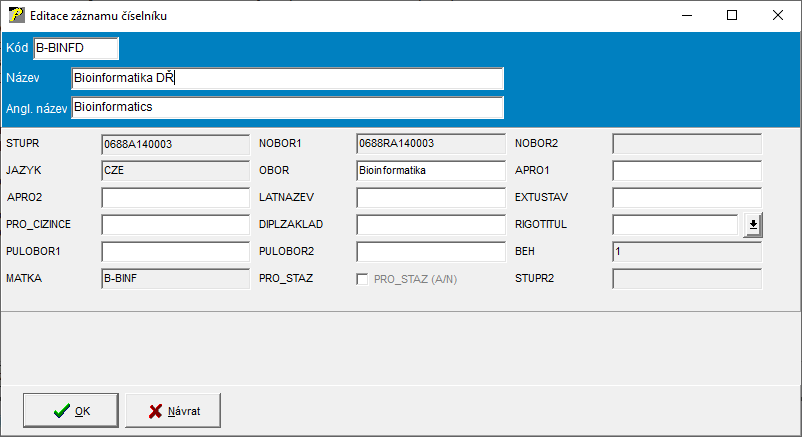Toggle the PRO_STAZ (A/N) checkbox
Viewport: 802px width, 437px height.
click(362, 279)
